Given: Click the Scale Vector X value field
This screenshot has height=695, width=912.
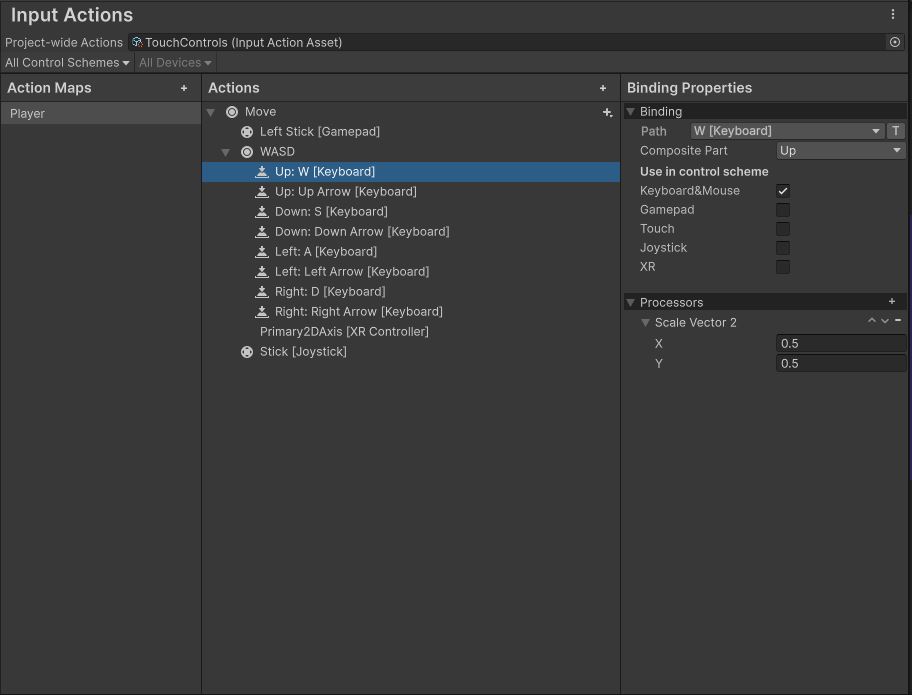Looking at the screenshot, I should tap(841, 343).
